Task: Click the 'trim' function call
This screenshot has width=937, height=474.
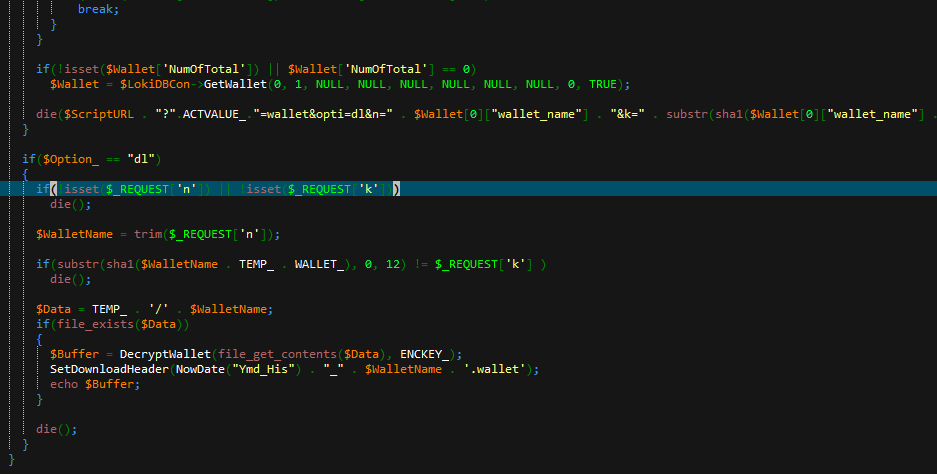Action: click(x=148, y=234)
